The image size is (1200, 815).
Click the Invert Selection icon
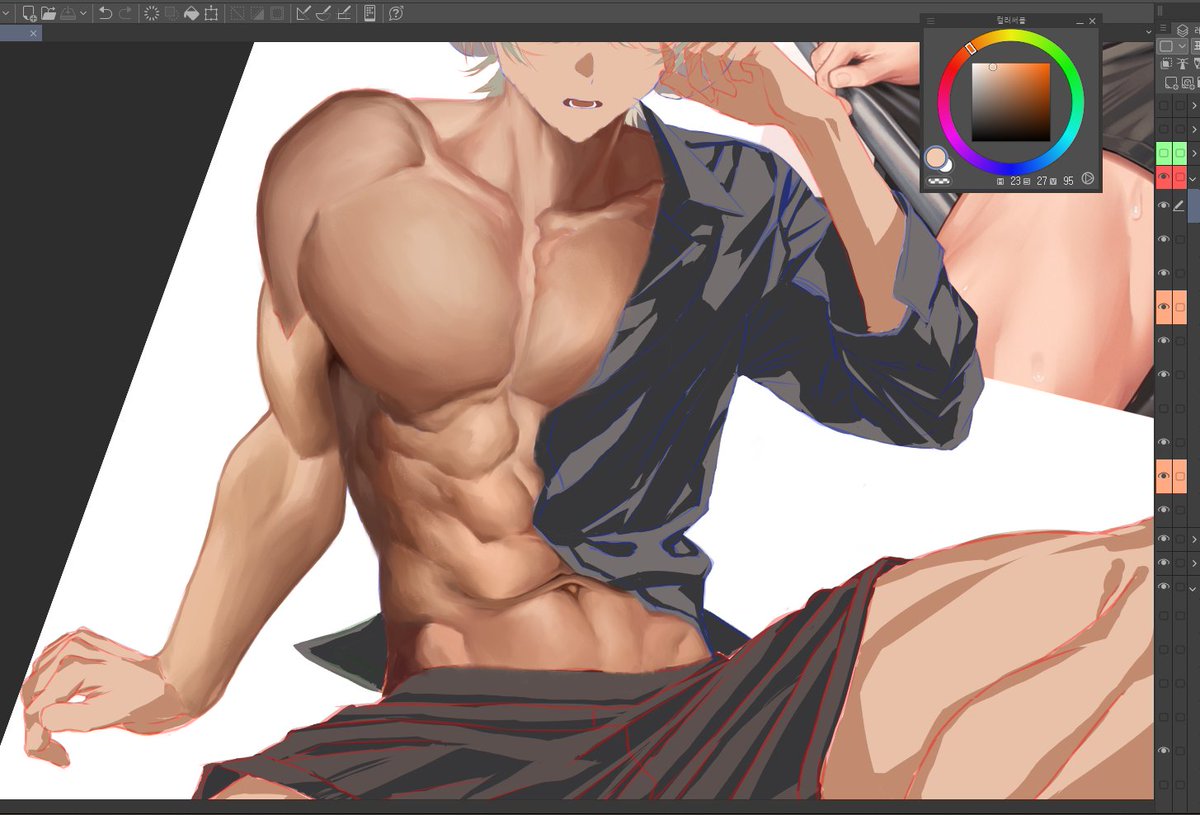pyautogui.click(x=256, y=13)
